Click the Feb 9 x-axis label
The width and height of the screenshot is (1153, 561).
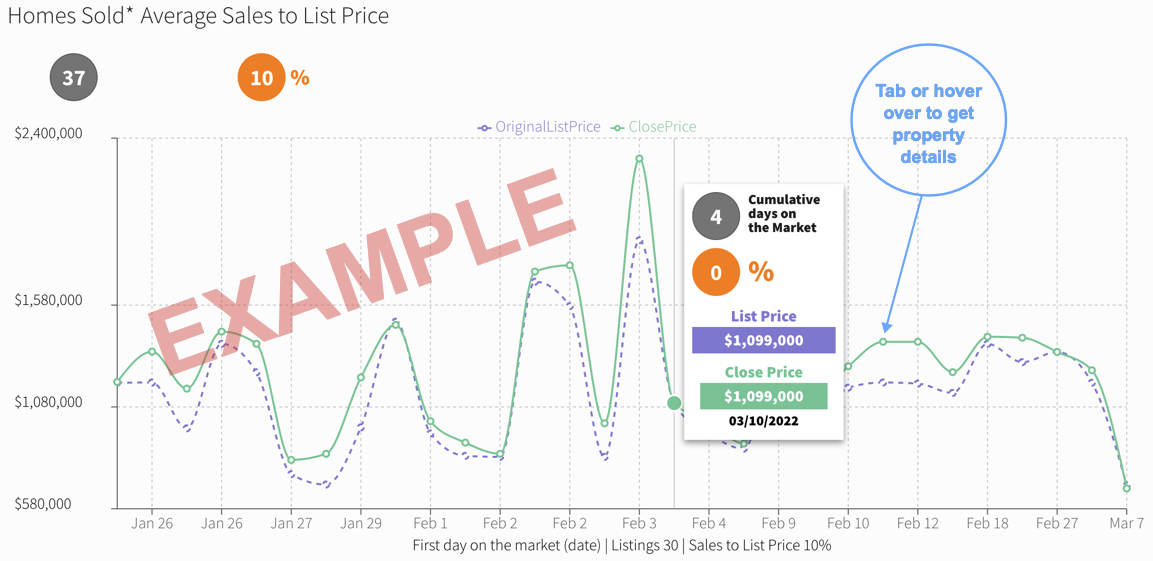click(777, 523)
